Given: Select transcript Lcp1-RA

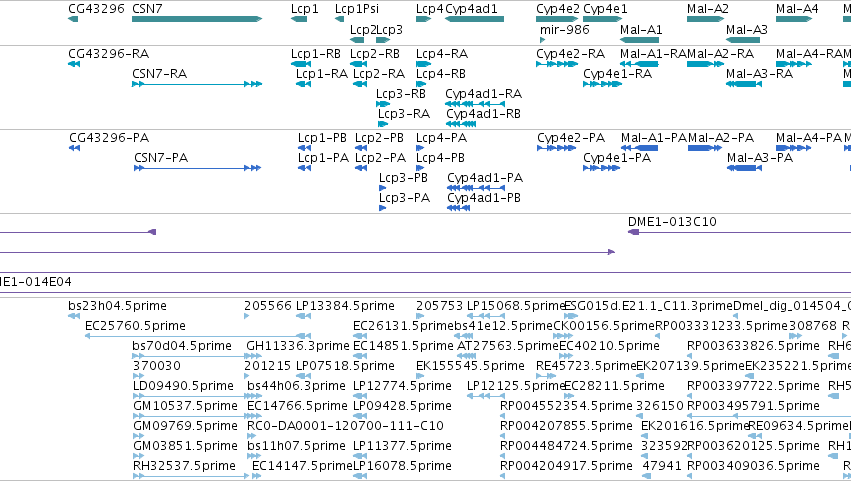Looking at the screenshot, I should (x=322, y=73).
